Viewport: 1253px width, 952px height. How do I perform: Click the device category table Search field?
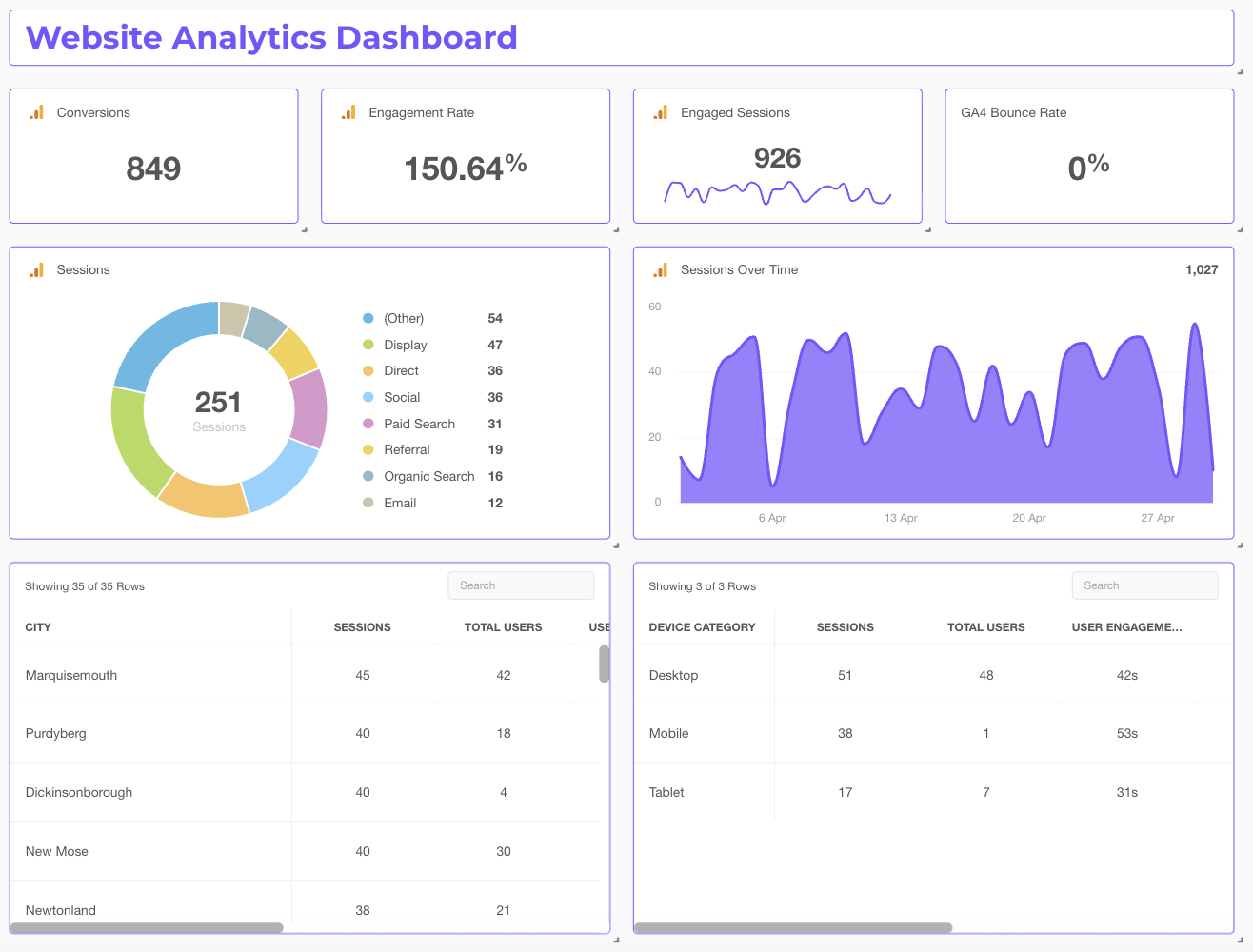point(1144,585)
